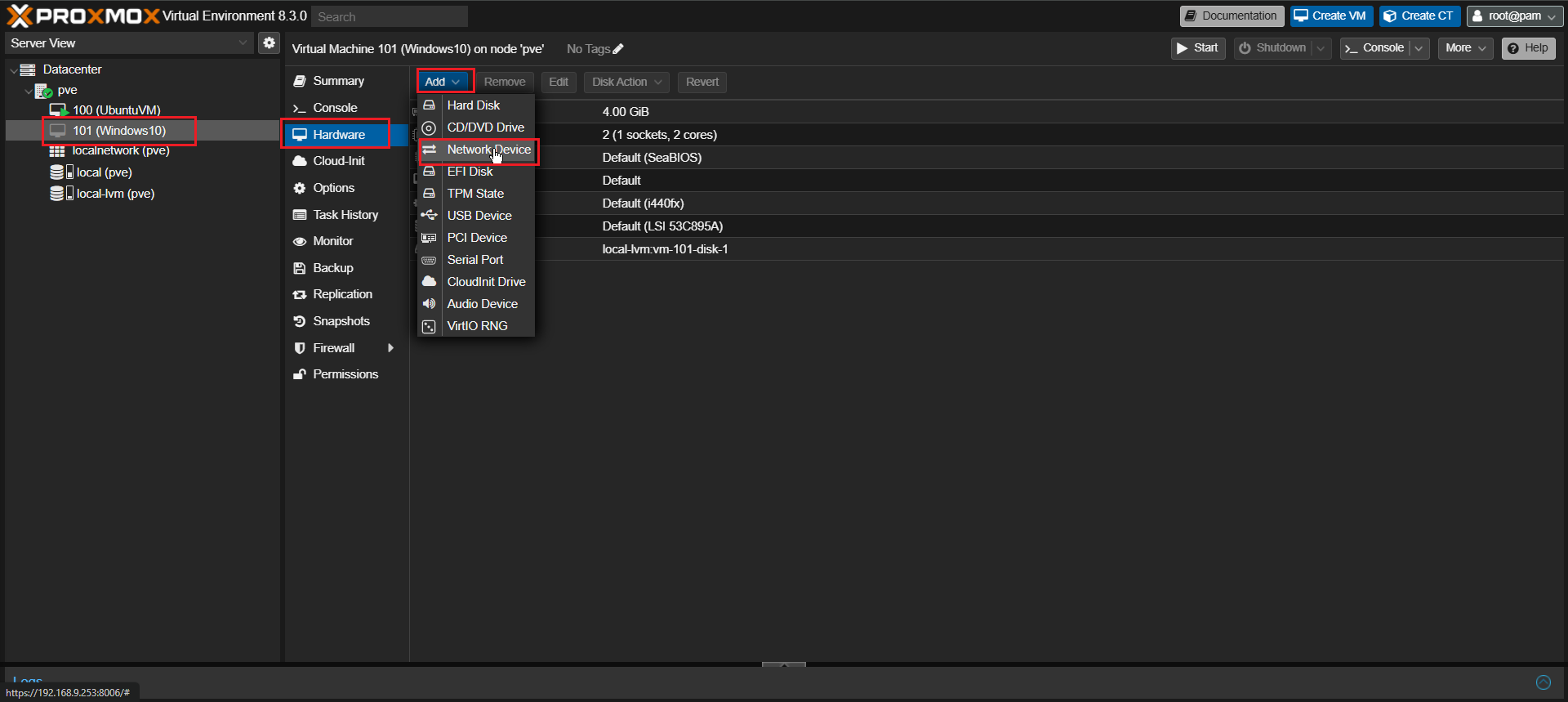Click the pencil icon to edit tags
Image resolution: width=1568 pixels, height=702 pixels.
(x=618, y=49)
